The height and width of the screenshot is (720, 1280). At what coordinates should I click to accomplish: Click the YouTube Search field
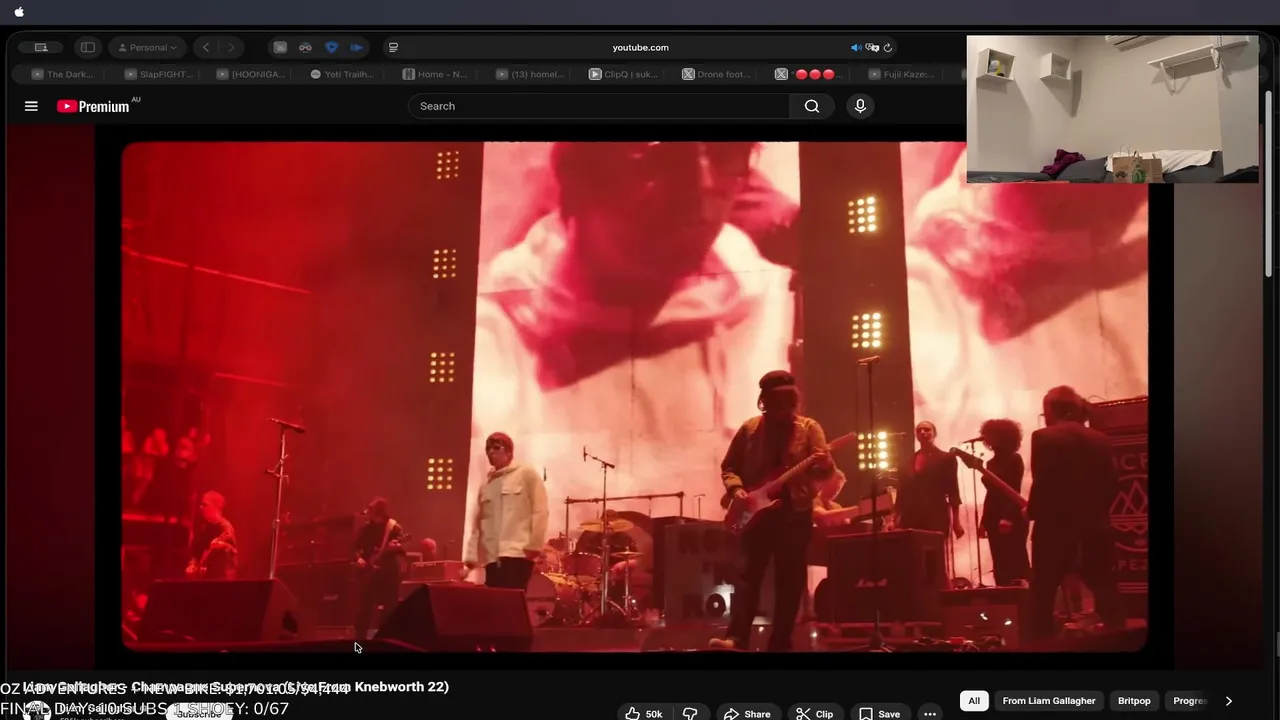coord(598,106)
